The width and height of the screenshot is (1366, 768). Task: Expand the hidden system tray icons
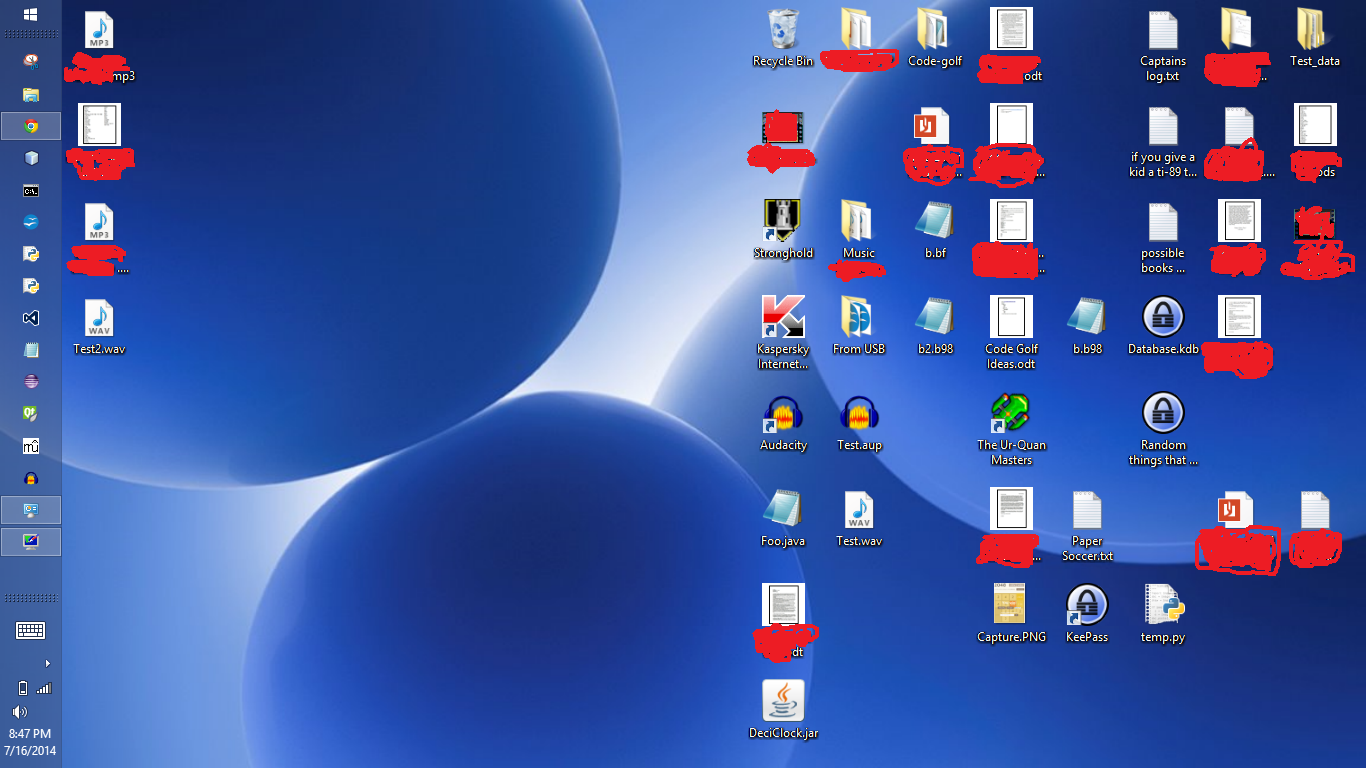click(x=46, y=662)
